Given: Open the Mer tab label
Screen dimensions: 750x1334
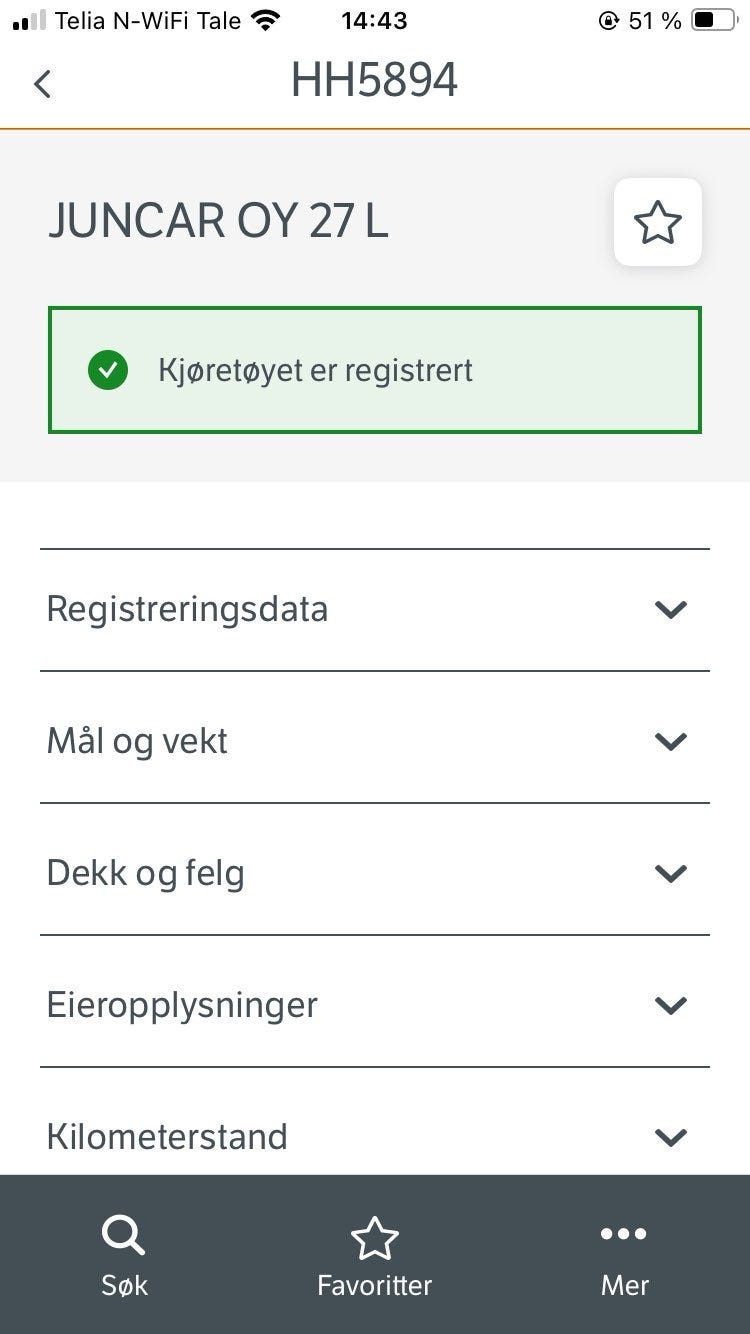Looking at the screenshot, I should 624,1286.
